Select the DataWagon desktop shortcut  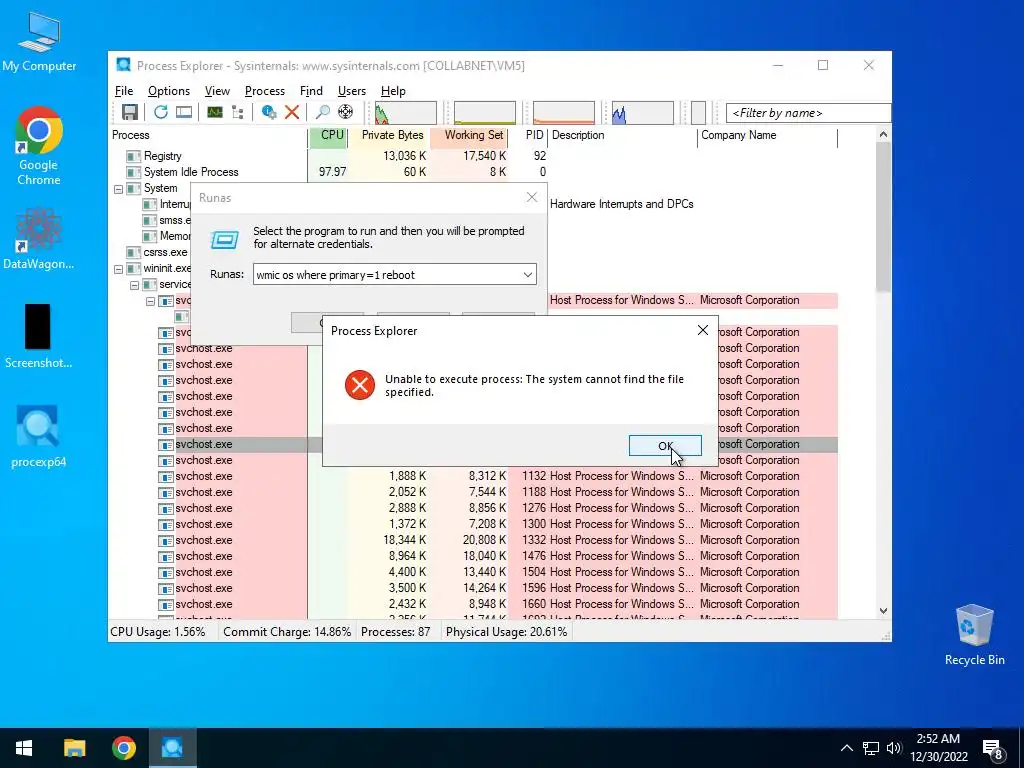pos(39,238)
